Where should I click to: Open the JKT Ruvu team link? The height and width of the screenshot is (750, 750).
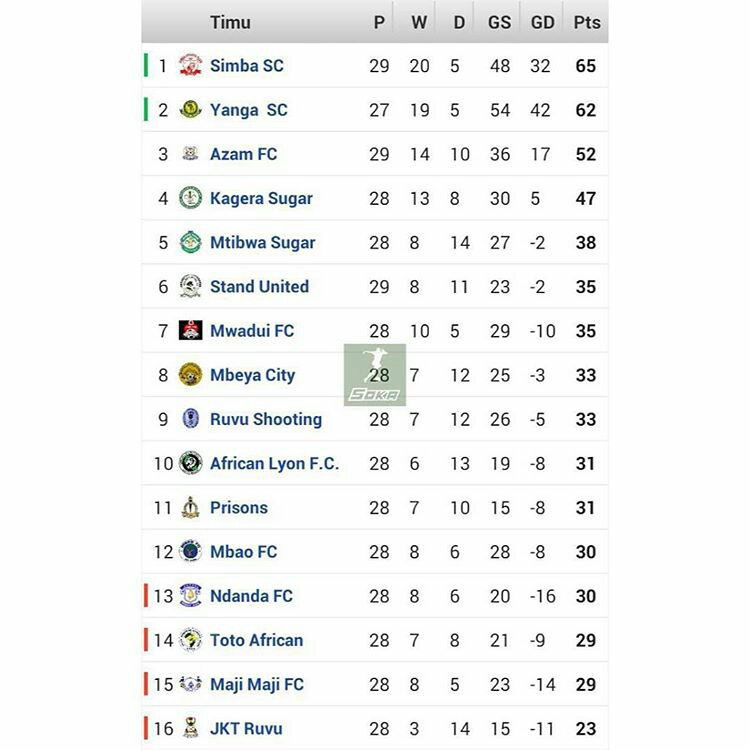[x=246, y=728]
